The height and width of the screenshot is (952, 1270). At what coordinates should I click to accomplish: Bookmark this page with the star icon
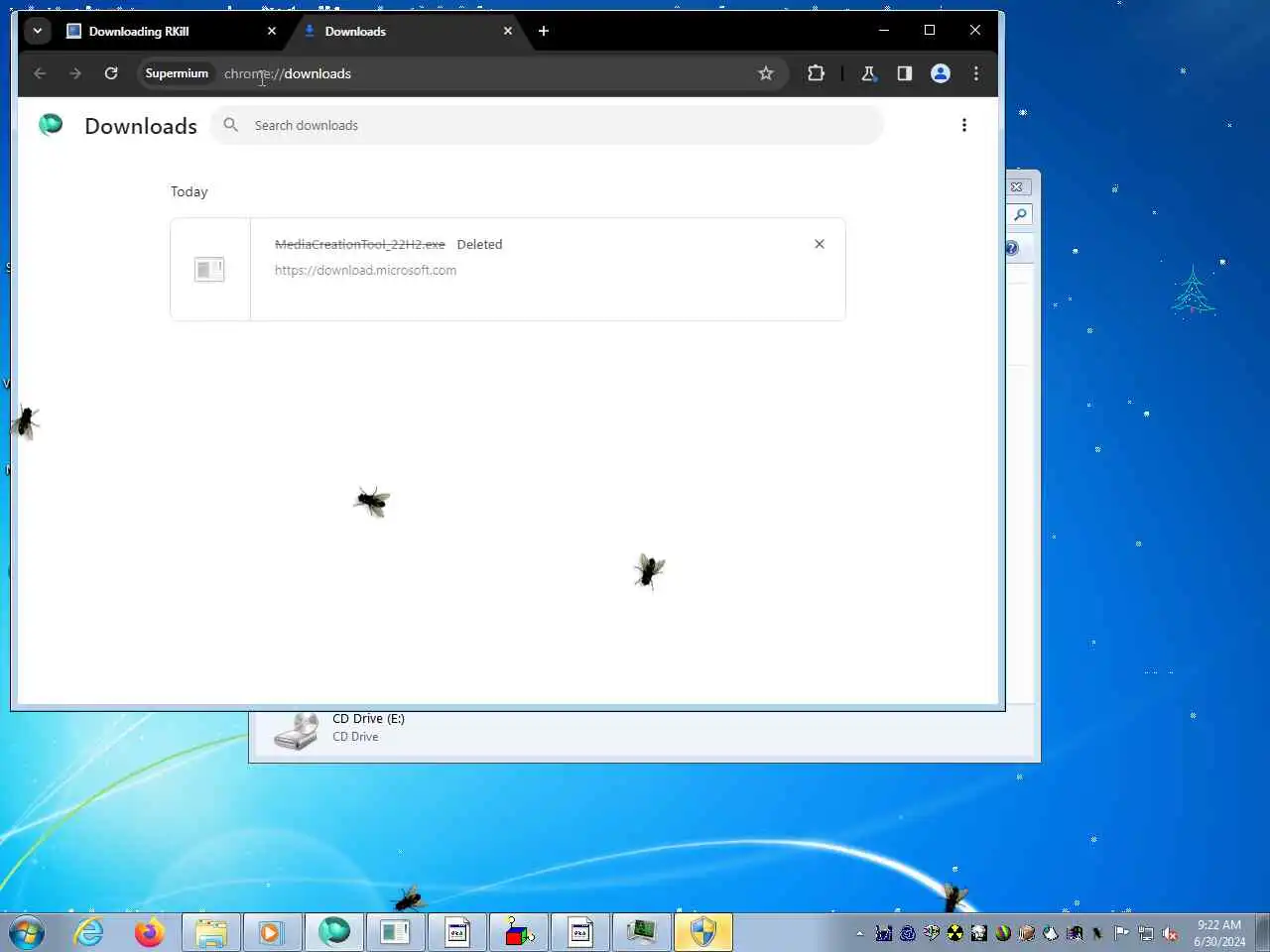tap(766, 73)
